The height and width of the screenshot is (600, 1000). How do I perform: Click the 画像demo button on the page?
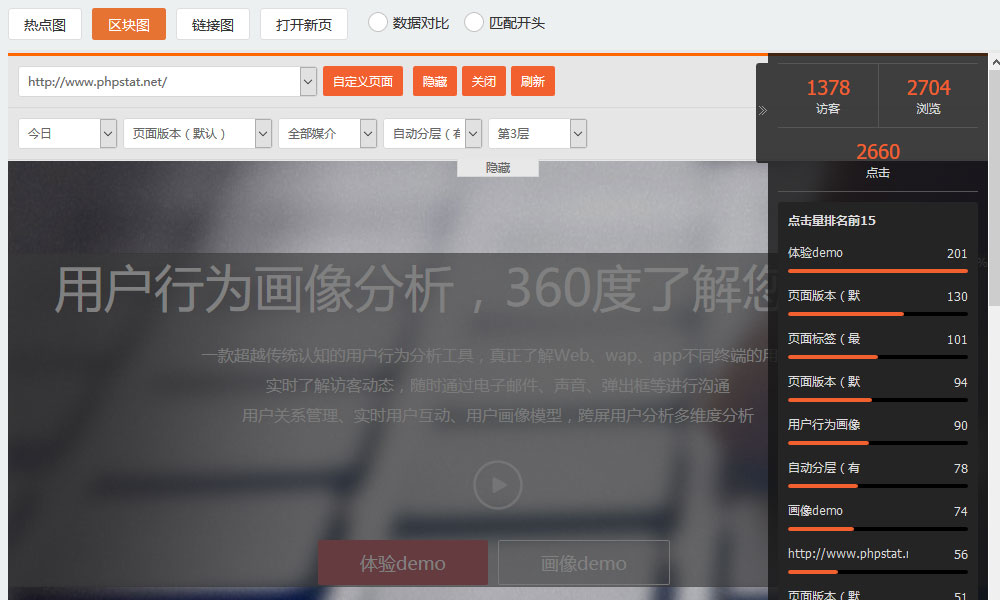coord(584,563)
